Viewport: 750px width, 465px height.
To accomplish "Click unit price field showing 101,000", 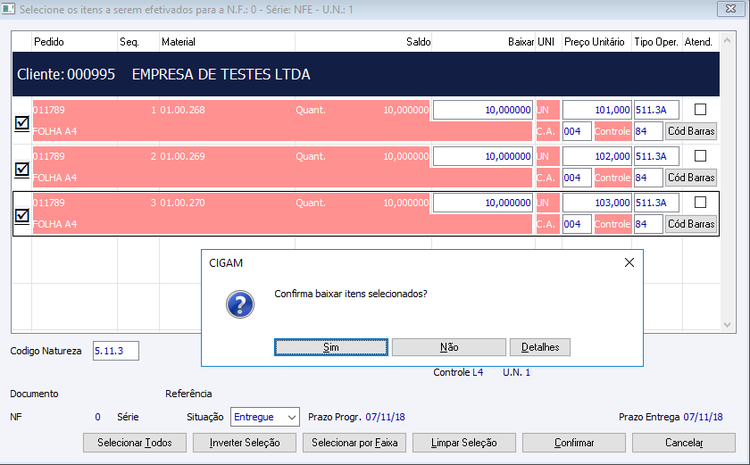I will 597,110.
